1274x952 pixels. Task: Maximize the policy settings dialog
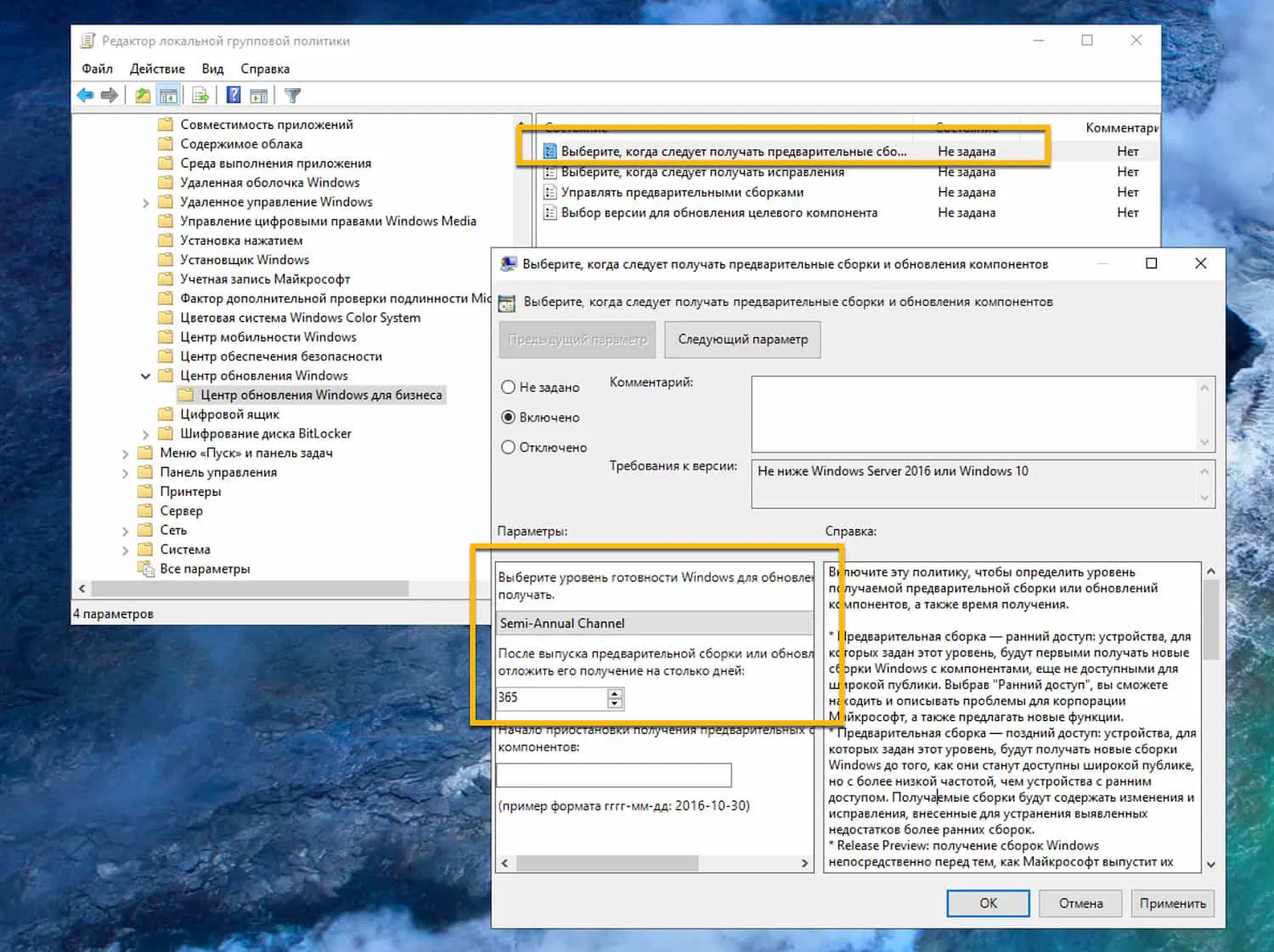point(1152,263)
